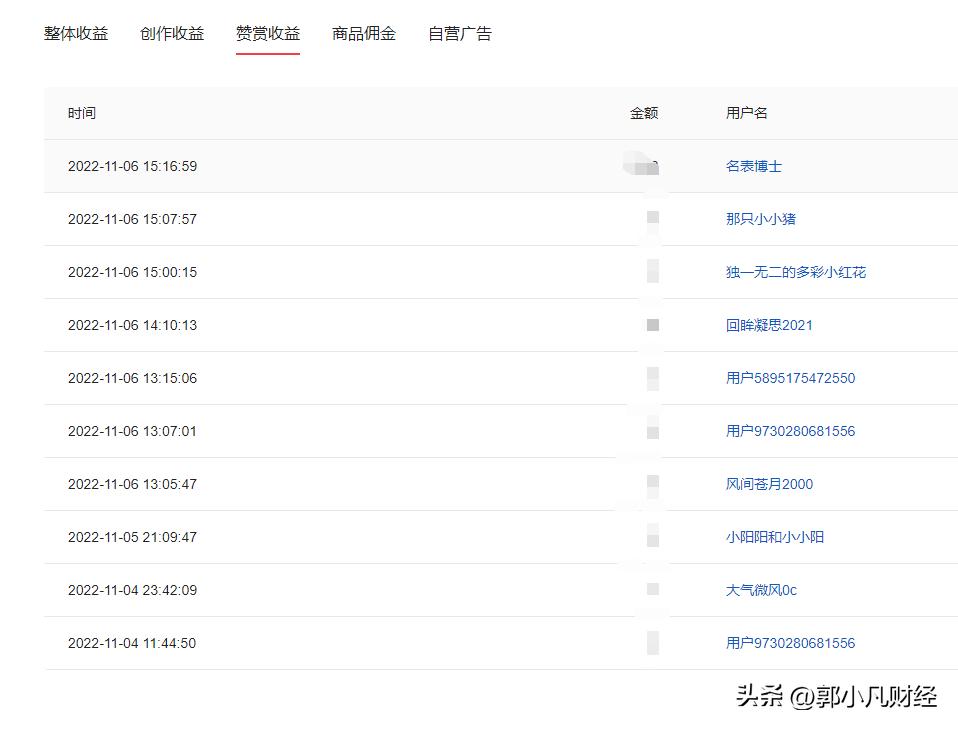Click the 用户名 column header

point(745,113)
